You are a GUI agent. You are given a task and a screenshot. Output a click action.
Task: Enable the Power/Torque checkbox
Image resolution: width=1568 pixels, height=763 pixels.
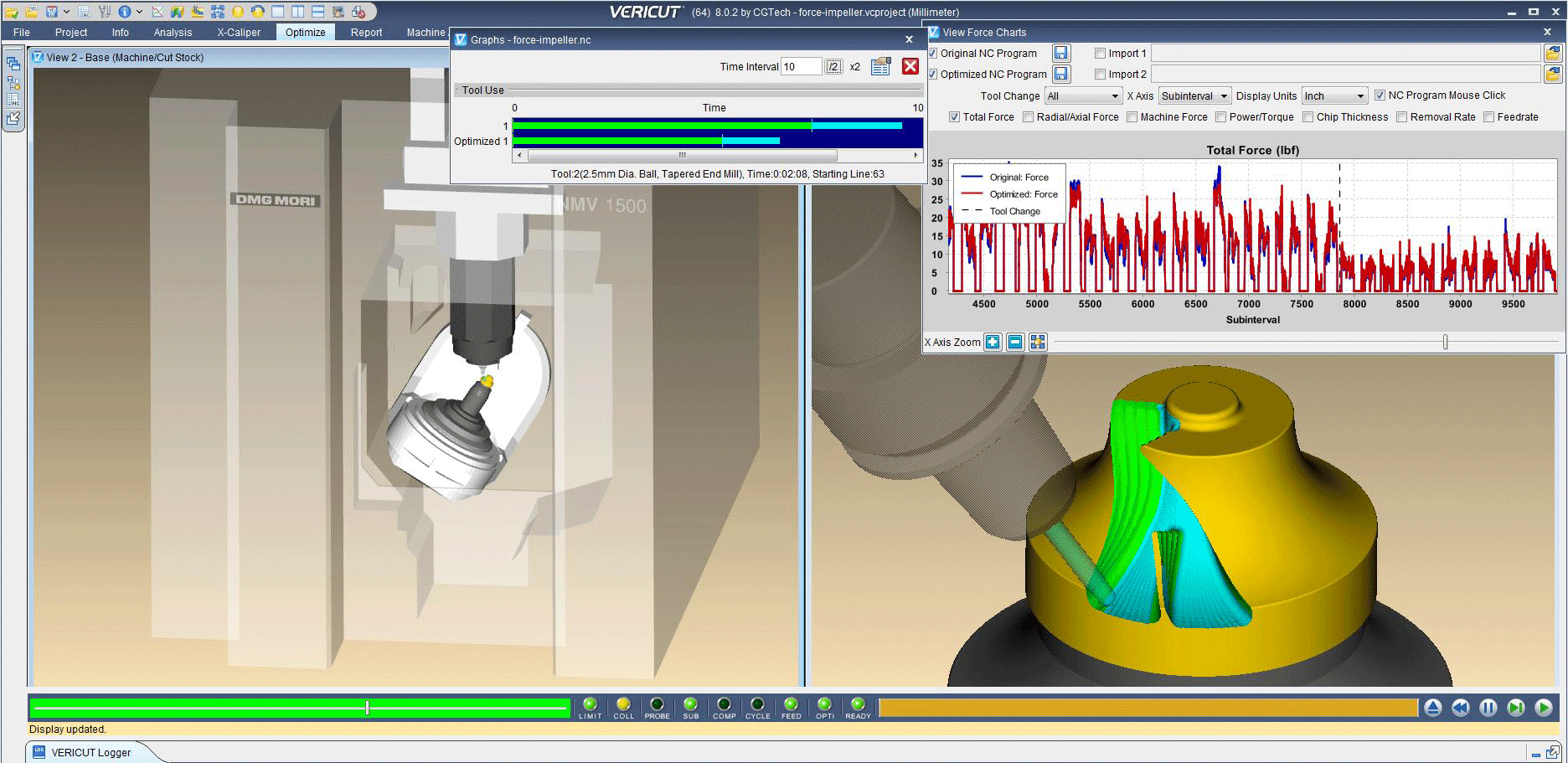pos(1220,117)
